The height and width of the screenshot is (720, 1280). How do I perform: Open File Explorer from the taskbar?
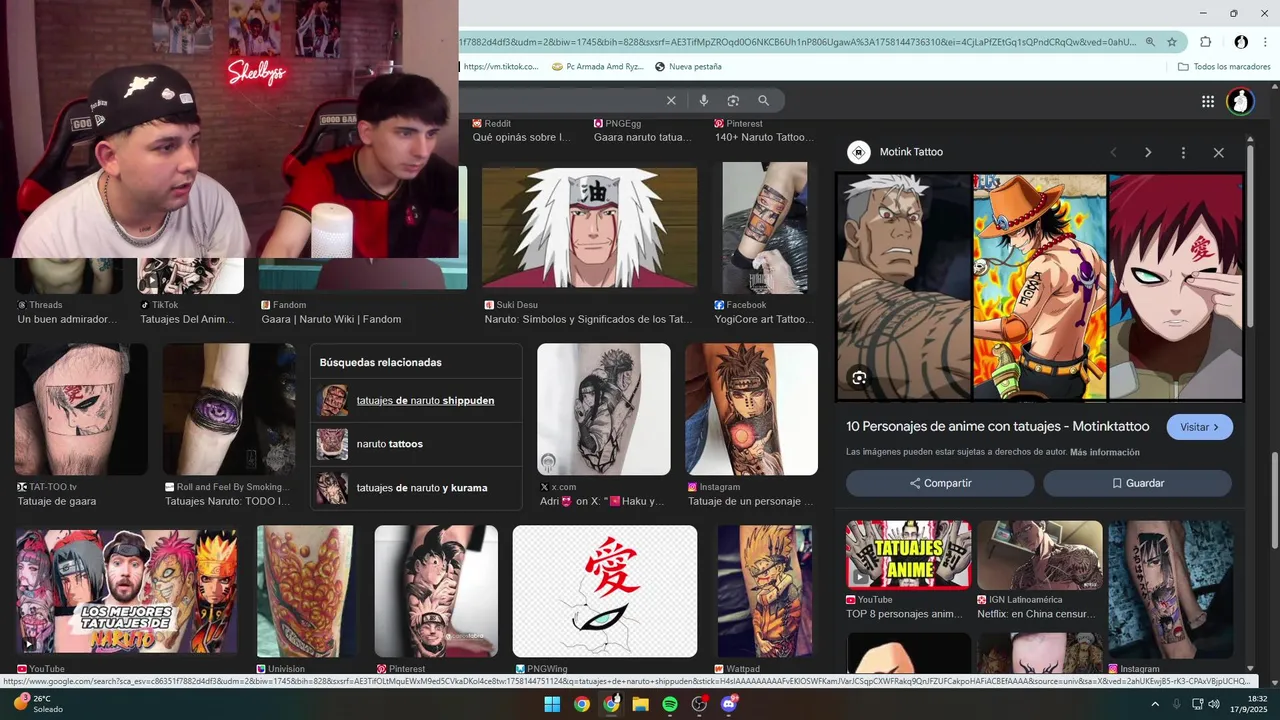(x=640, y=704)
